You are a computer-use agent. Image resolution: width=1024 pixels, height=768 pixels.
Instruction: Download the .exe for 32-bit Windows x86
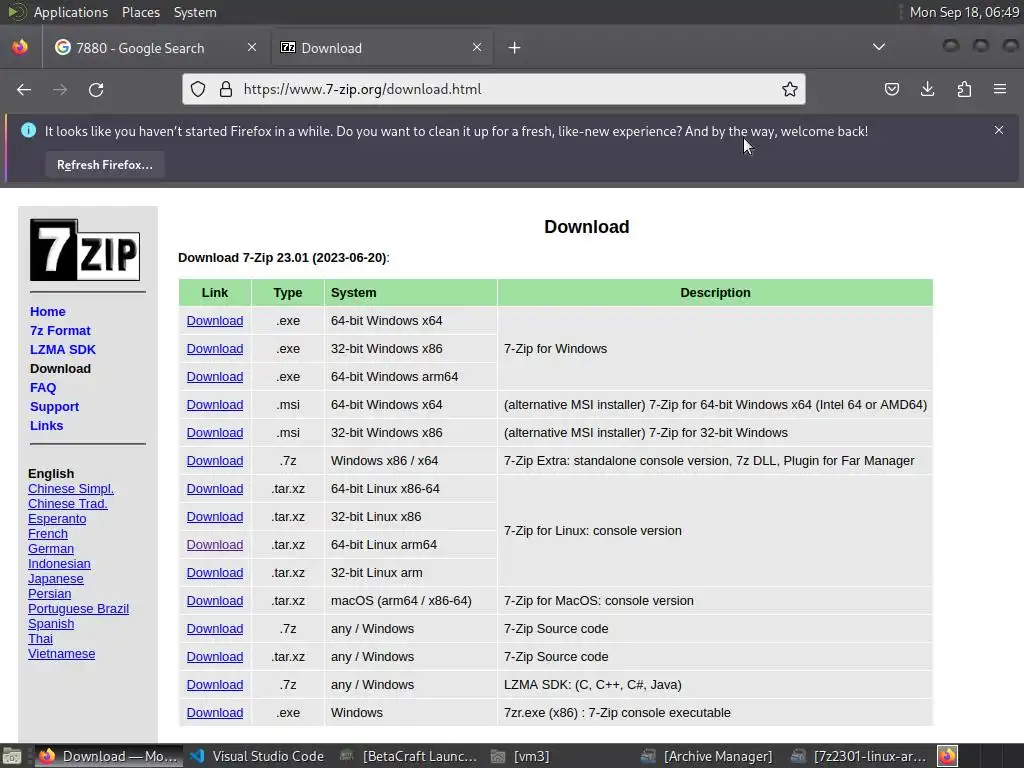point(215,349)
